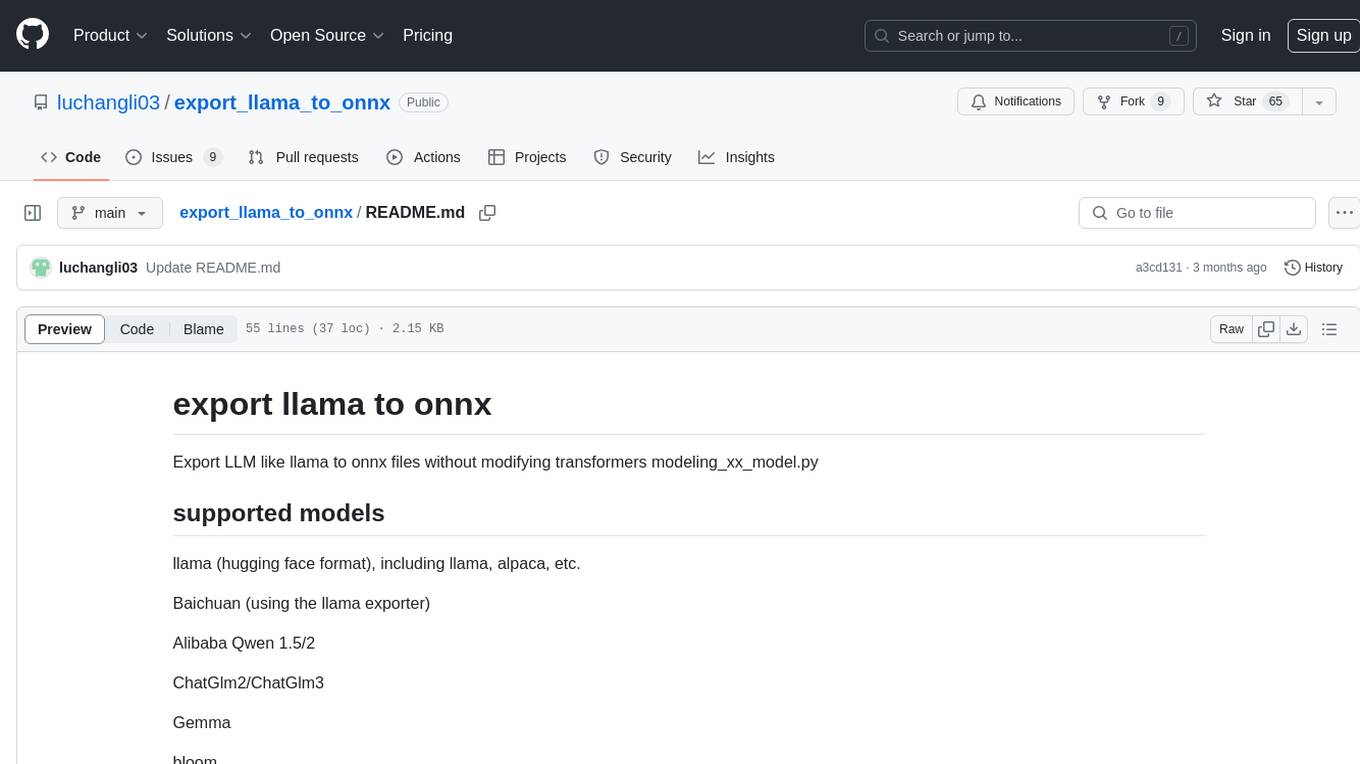Screen dimensions: 1360x764
Task: Open the GitHub homepage logo
Action: click(x=33, y=35)
